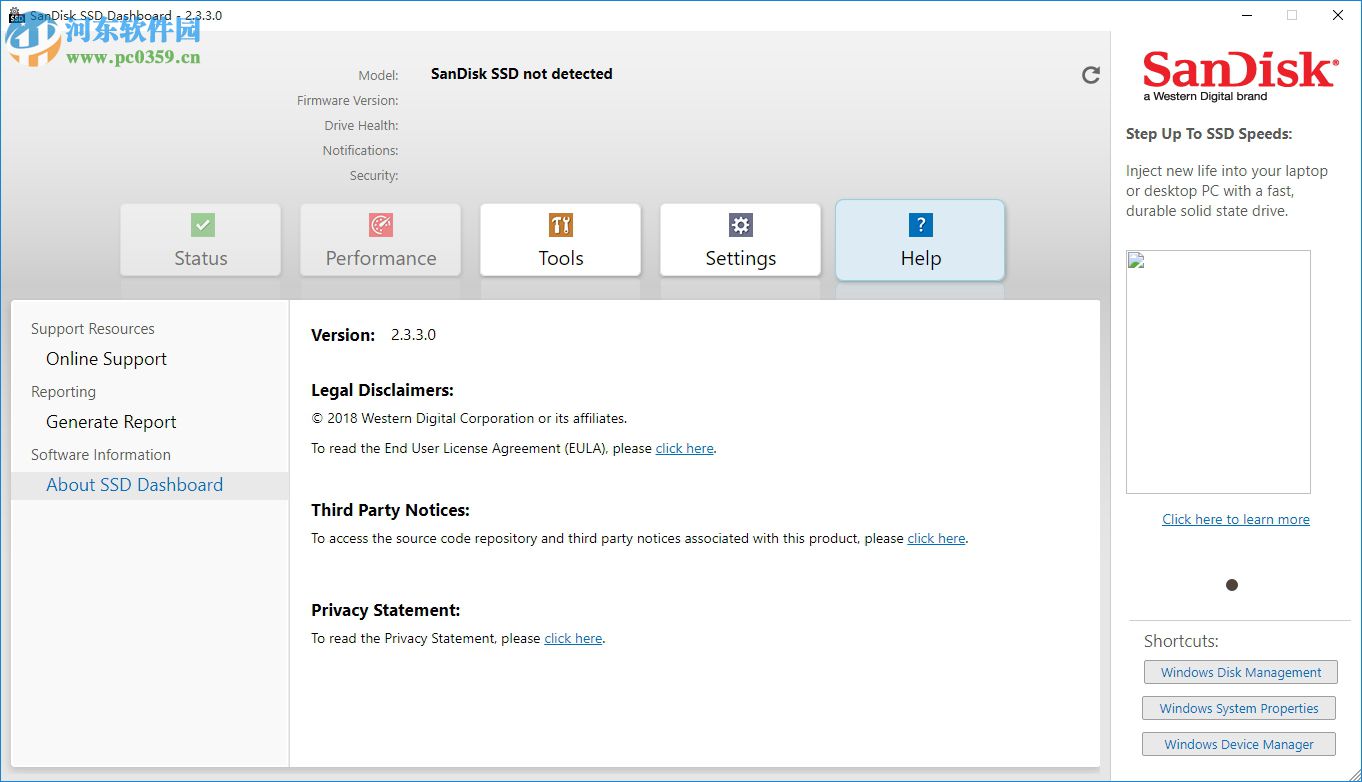Click the 'Reporting' sidebar heading
This screenshot has width=1362, height=782.
tap(63, 392)
